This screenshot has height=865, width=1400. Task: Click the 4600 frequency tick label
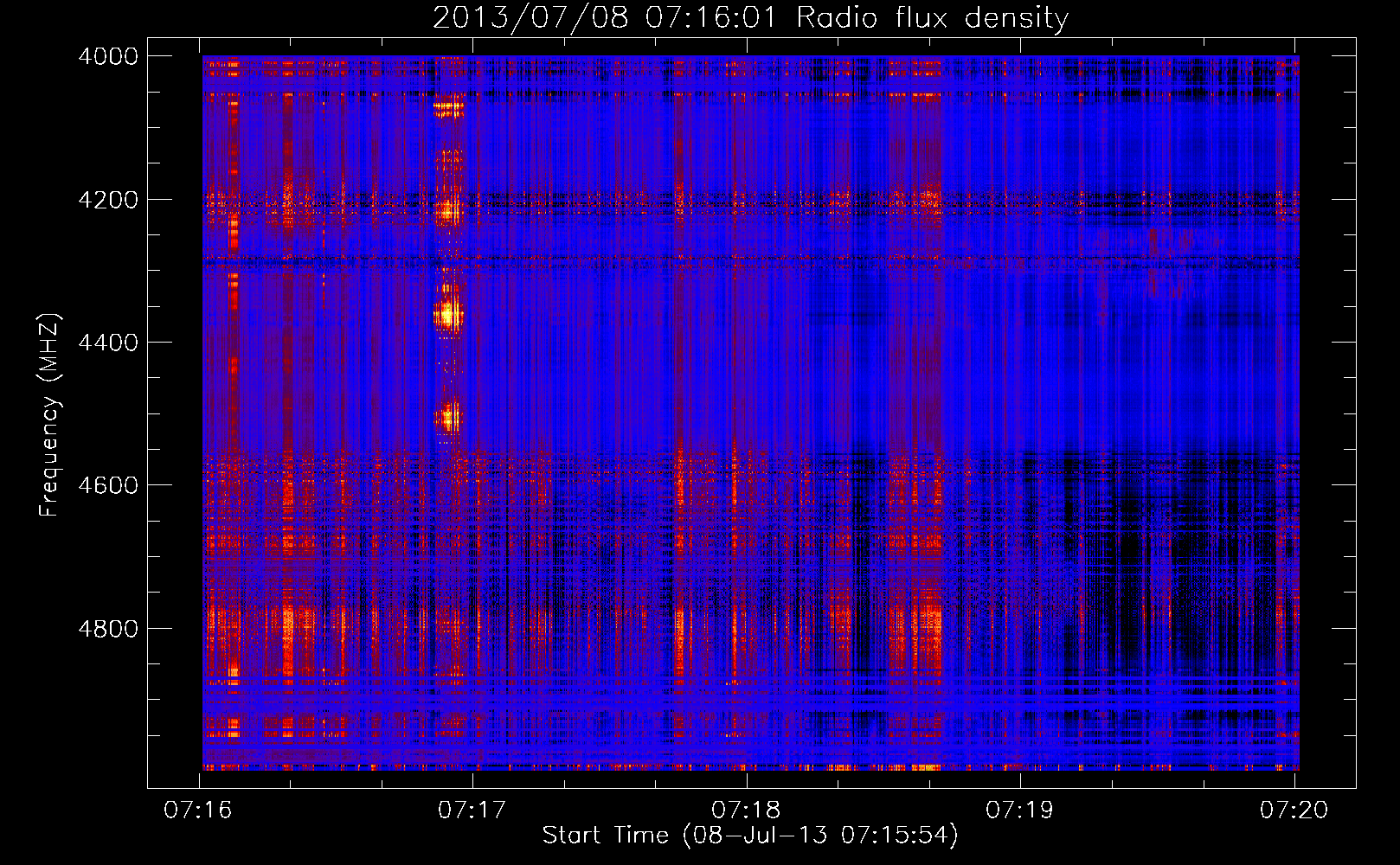(x=108, y=485)
